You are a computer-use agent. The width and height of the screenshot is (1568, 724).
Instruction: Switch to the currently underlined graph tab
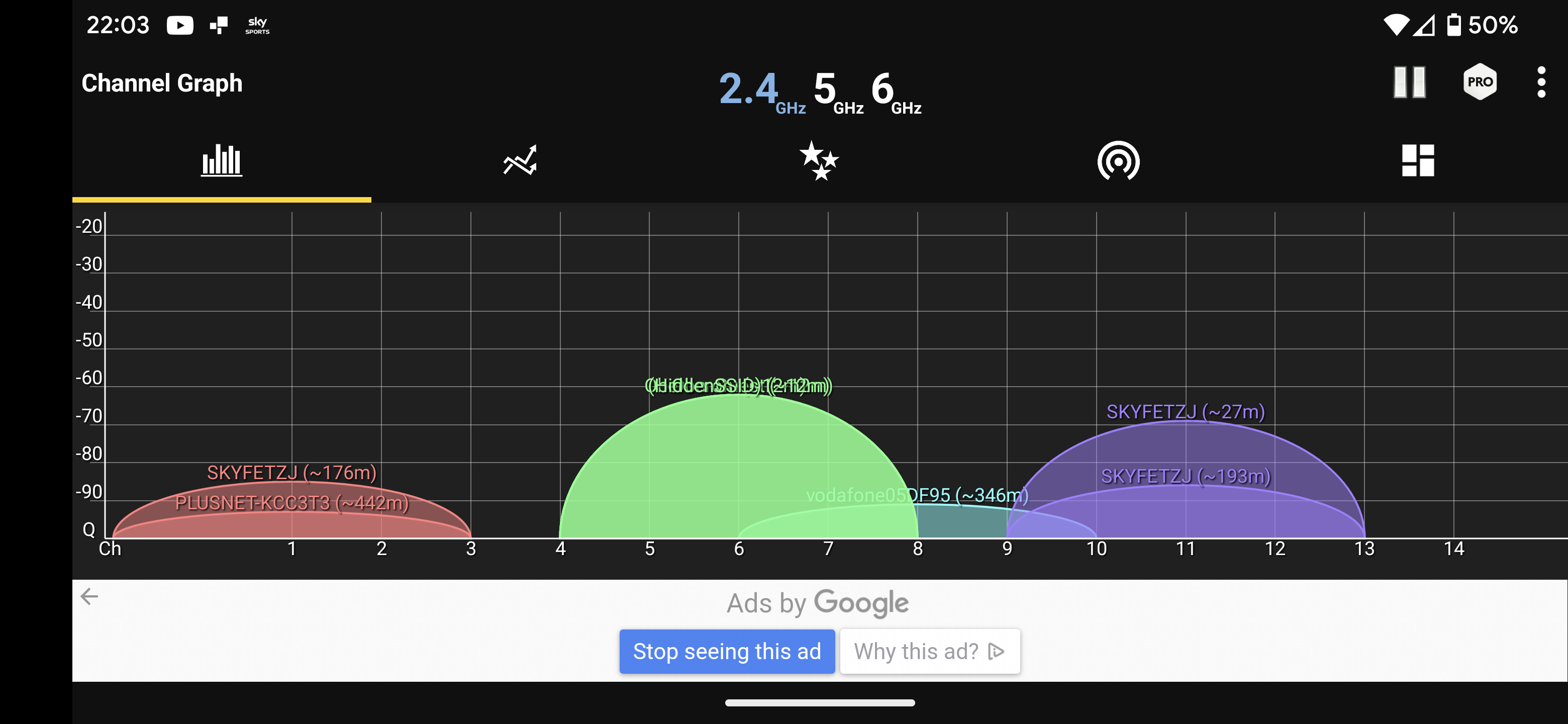click(x=221, y=160)
